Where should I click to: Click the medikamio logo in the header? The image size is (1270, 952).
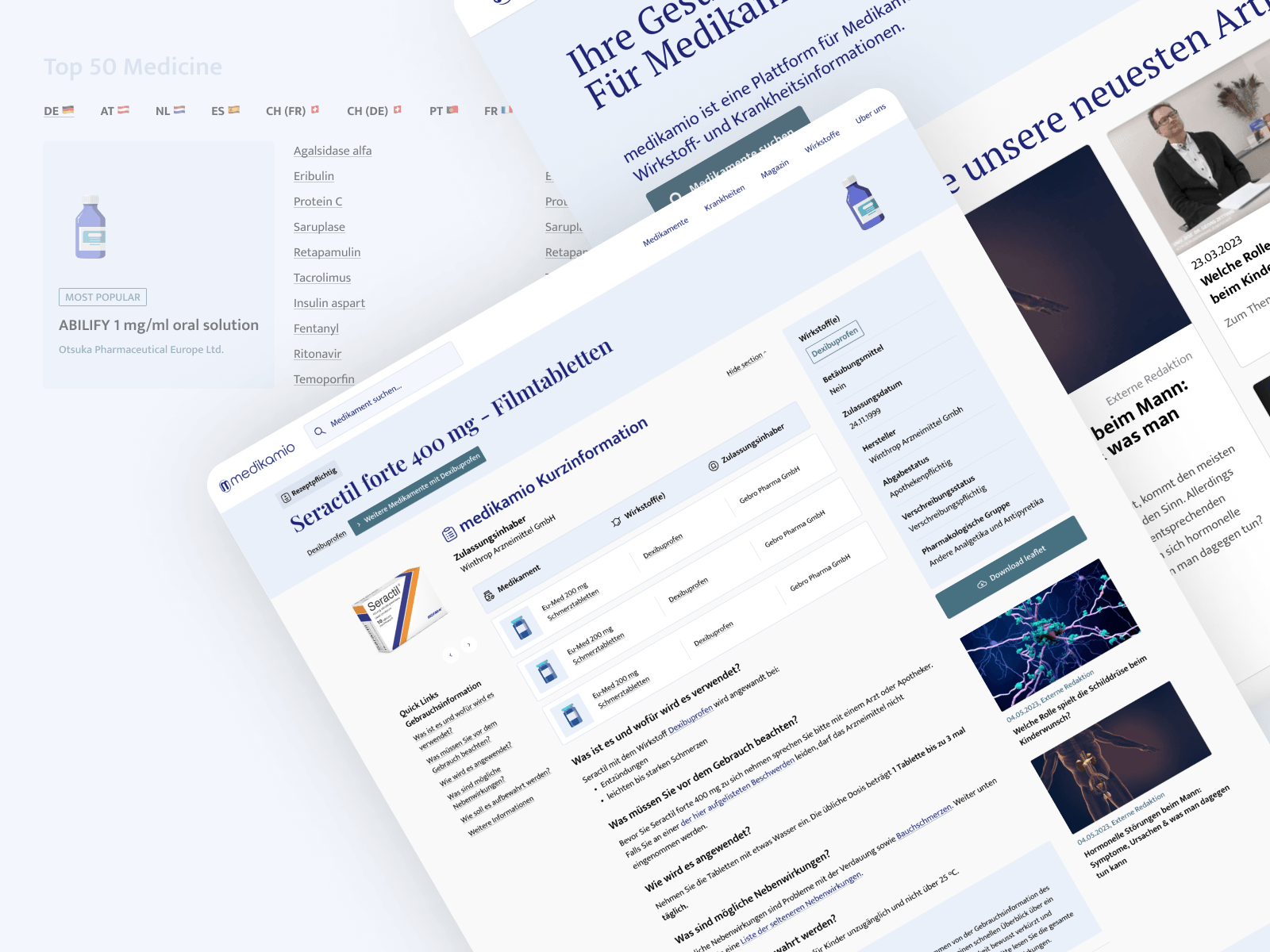[x=257, y=466]
